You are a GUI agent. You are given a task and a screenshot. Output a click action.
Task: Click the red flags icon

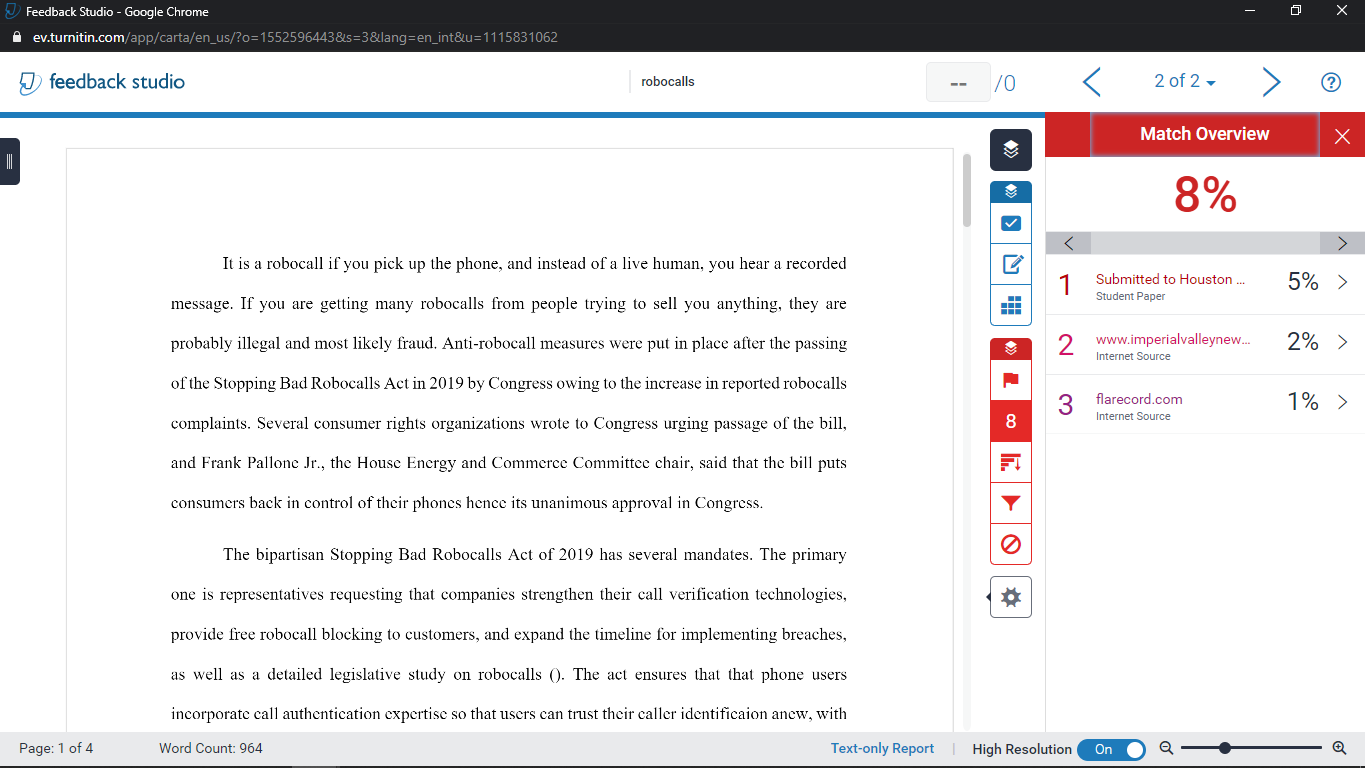1010,380
